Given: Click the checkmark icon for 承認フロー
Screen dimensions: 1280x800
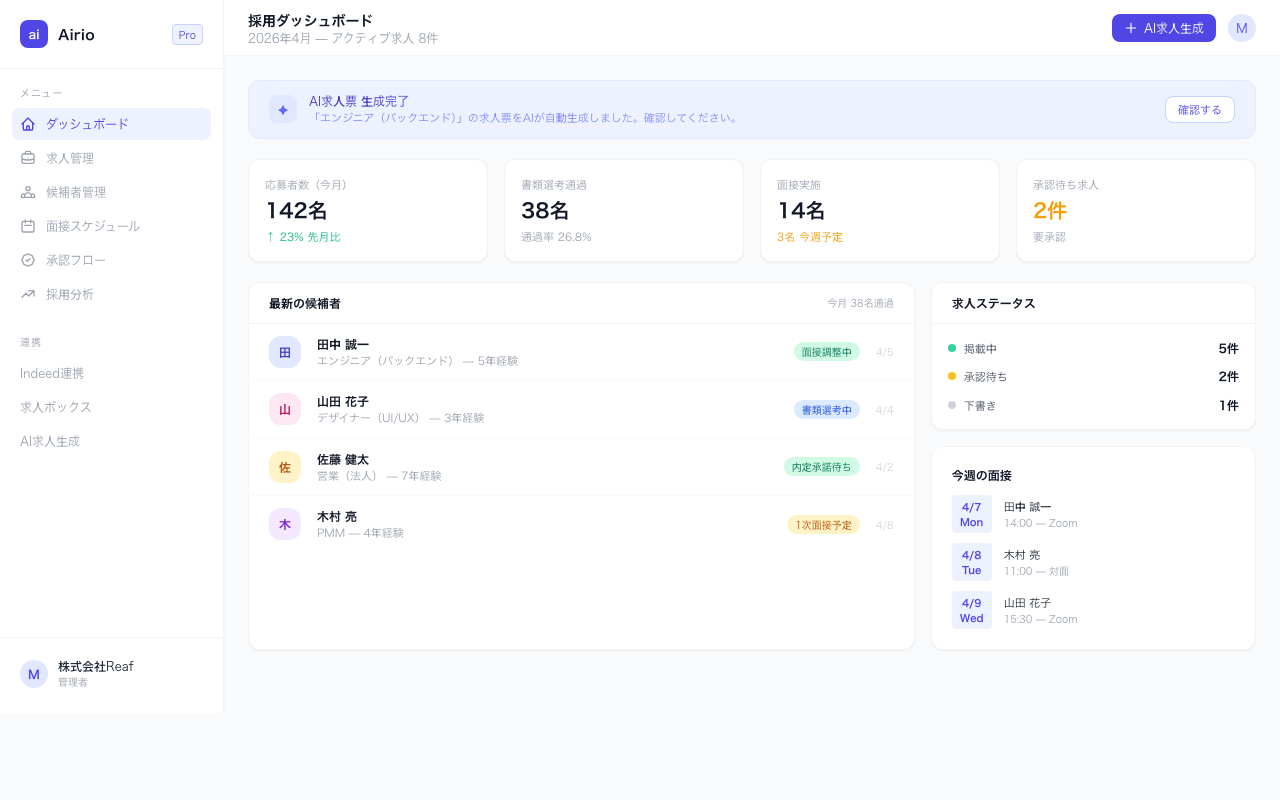Looking at the screenshot, I should (28, 260).
